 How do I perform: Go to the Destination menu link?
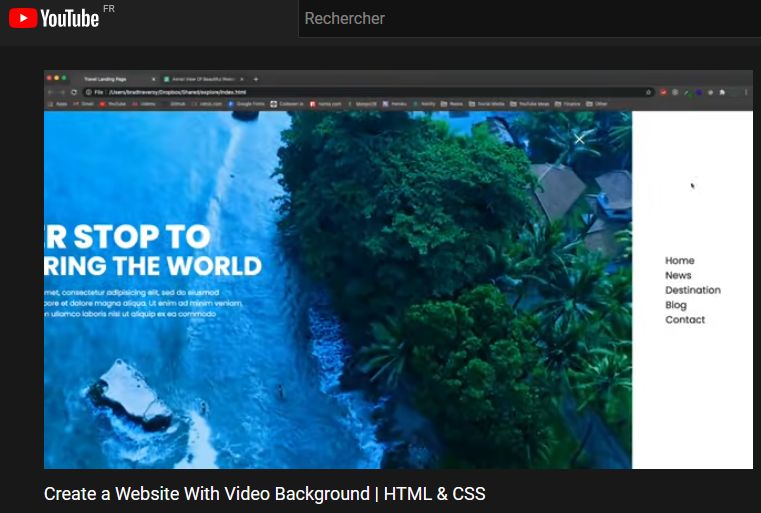692,290
